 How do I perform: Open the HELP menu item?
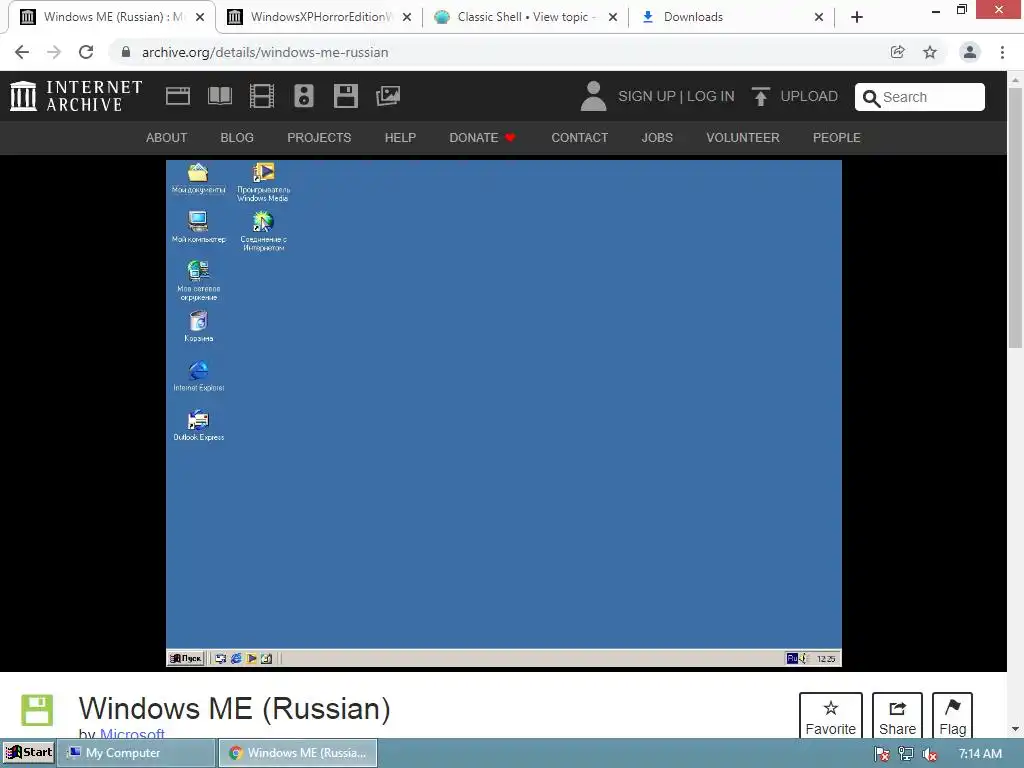coord(400,138)
